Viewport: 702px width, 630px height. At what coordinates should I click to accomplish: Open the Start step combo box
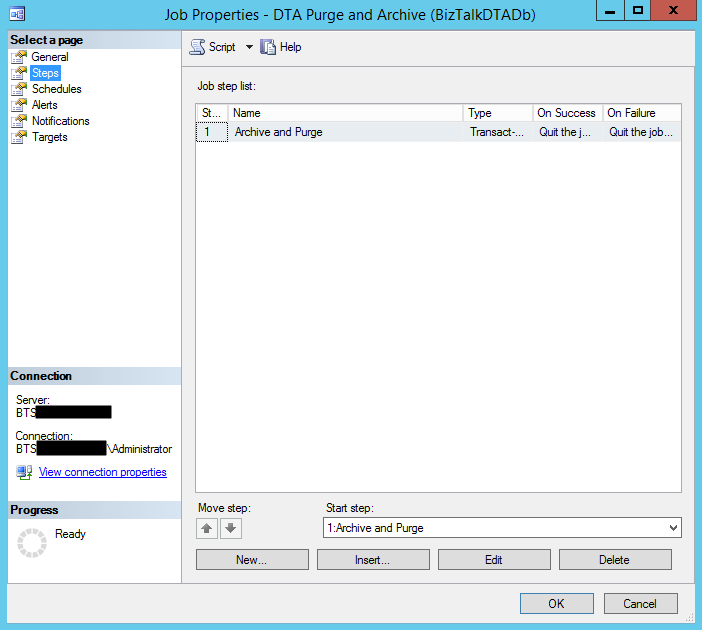click(502, 528)
